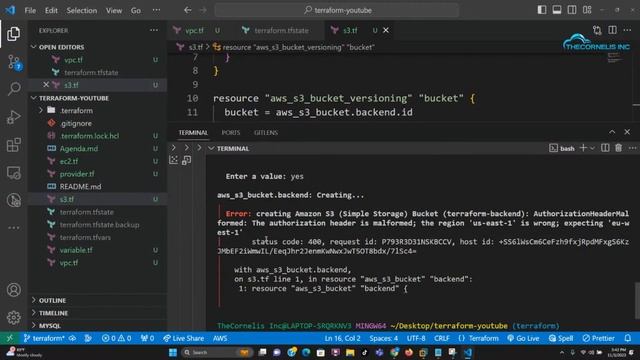Open Windows Start menu
This screenshot has width=640, height=360.
(x=173, y=352)
